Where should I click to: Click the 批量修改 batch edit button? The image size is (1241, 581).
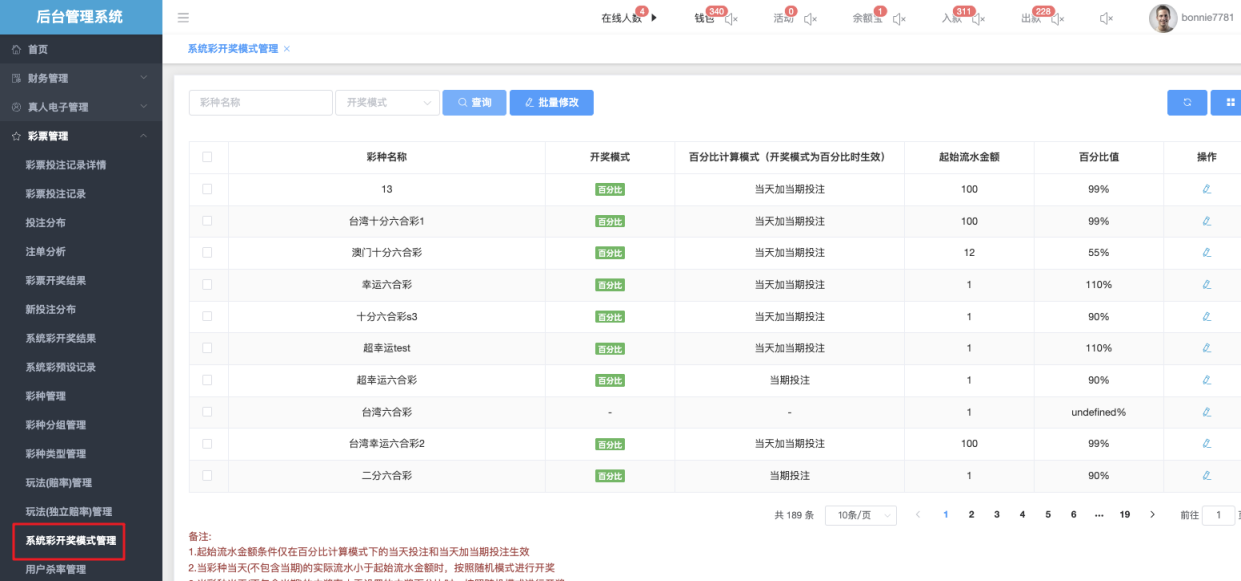click(551, 102)
